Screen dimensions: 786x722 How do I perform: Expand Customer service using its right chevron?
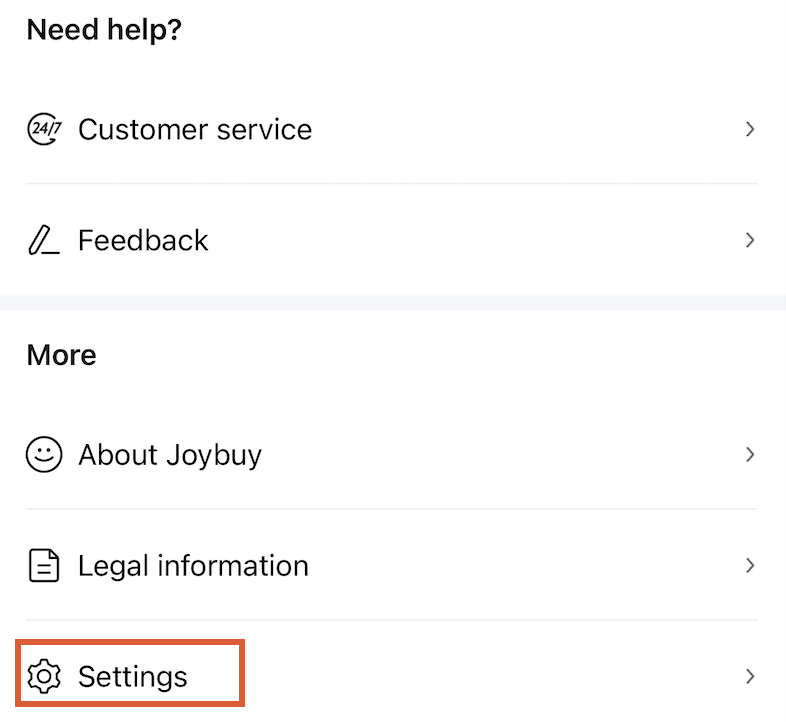749,130
